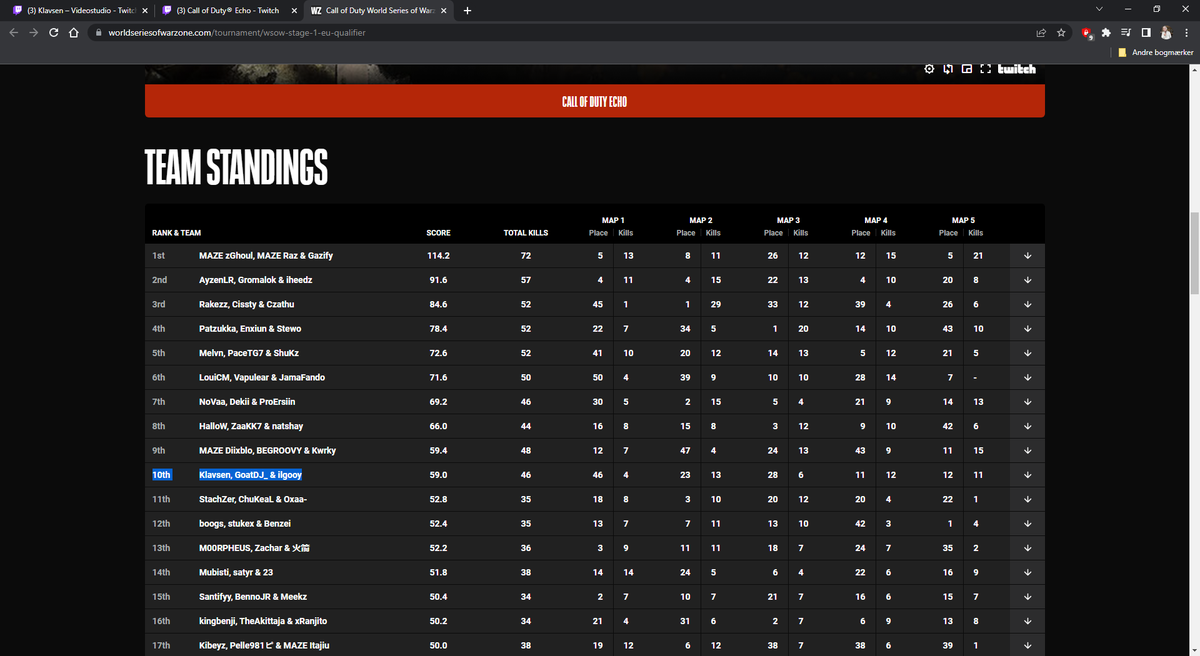Open the red shield ad blocker extension
This screenshot has width=1200, height=656.
1087,32
